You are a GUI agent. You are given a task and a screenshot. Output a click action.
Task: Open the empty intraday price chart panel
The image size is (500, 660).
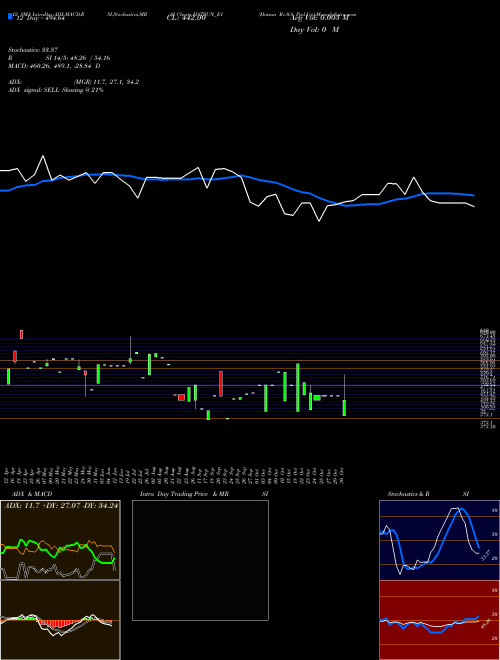(x=200, y=560)
